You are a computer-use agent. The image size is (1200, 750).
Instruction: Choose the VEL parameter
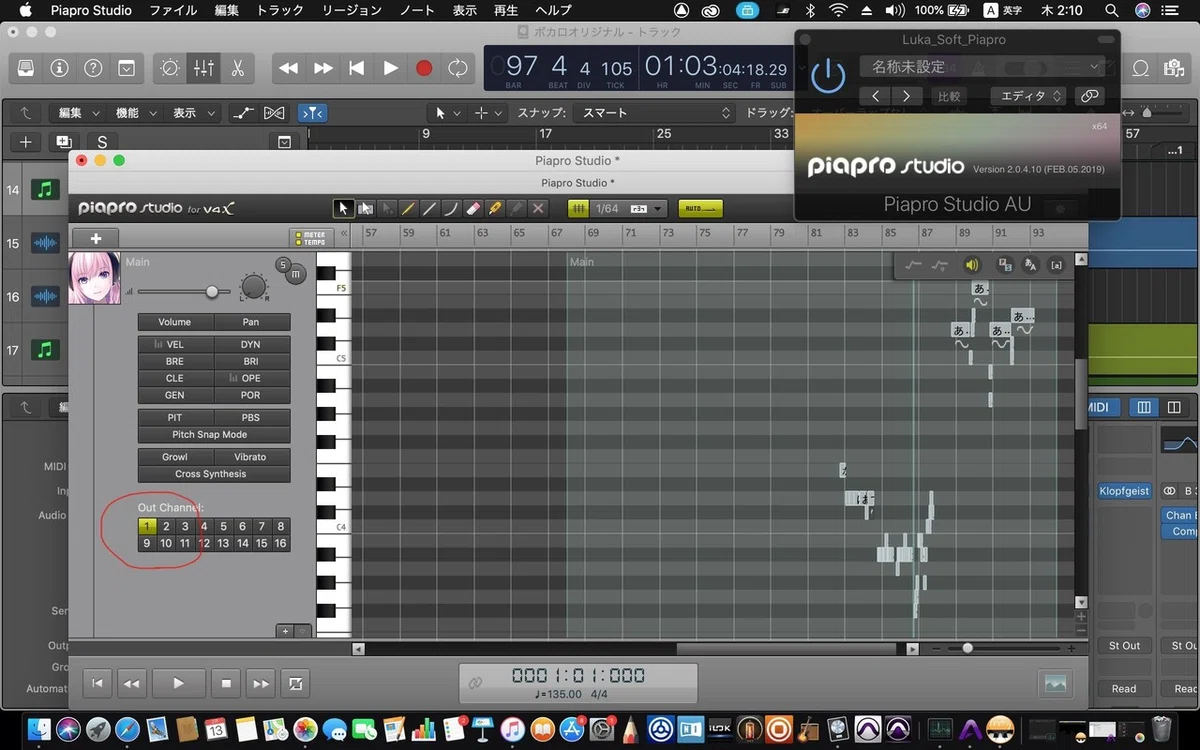tap(175, 344)
